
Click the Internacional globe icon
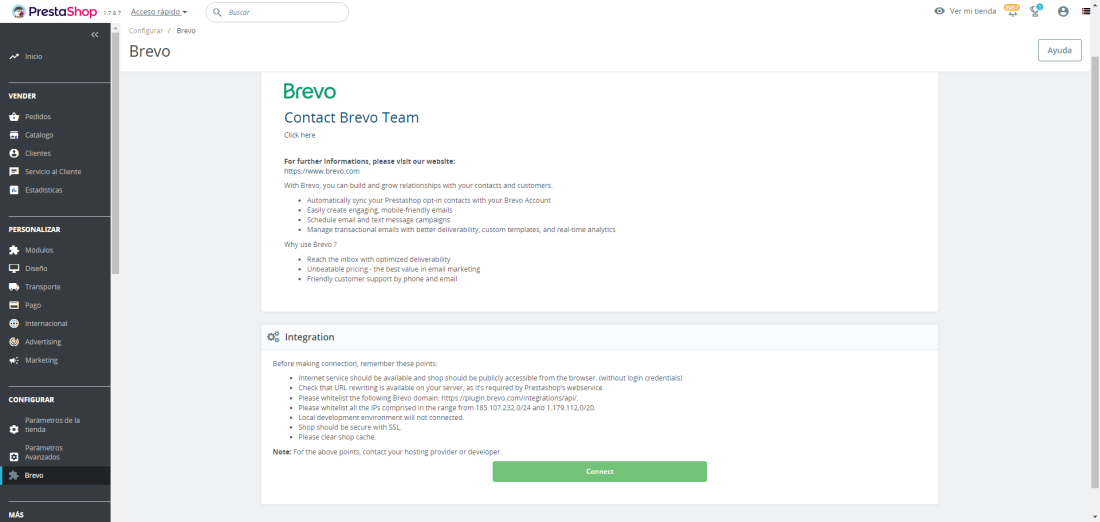14,323
